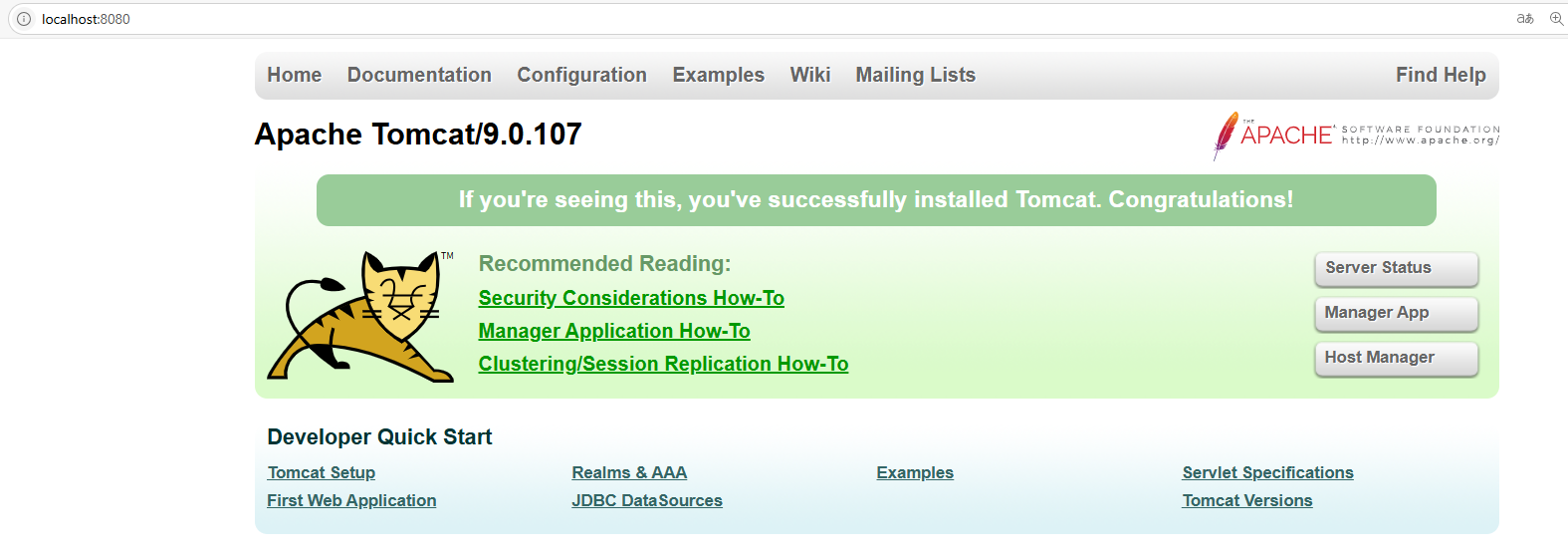Go to the Configuration navigation item
This screenshot has height=555, width=1568.
click(x=581, y=75)
